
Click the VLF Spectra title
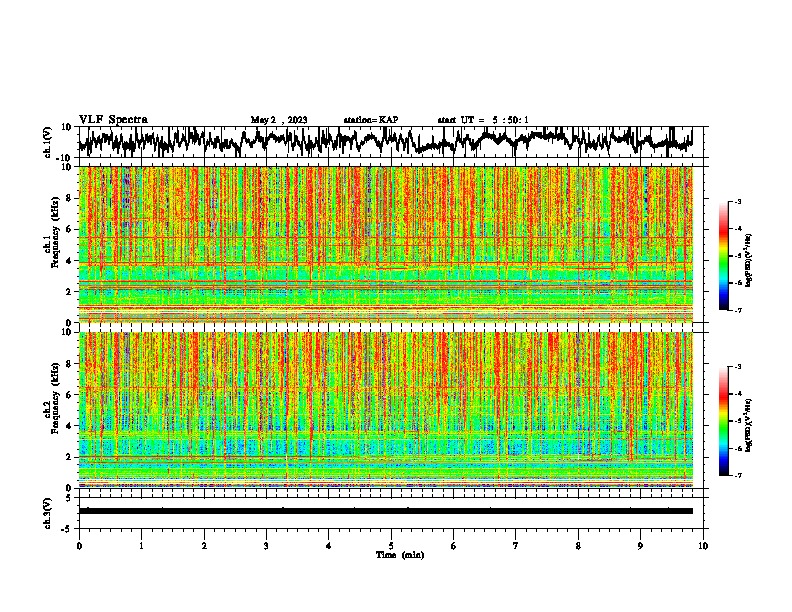pos(113,120)
